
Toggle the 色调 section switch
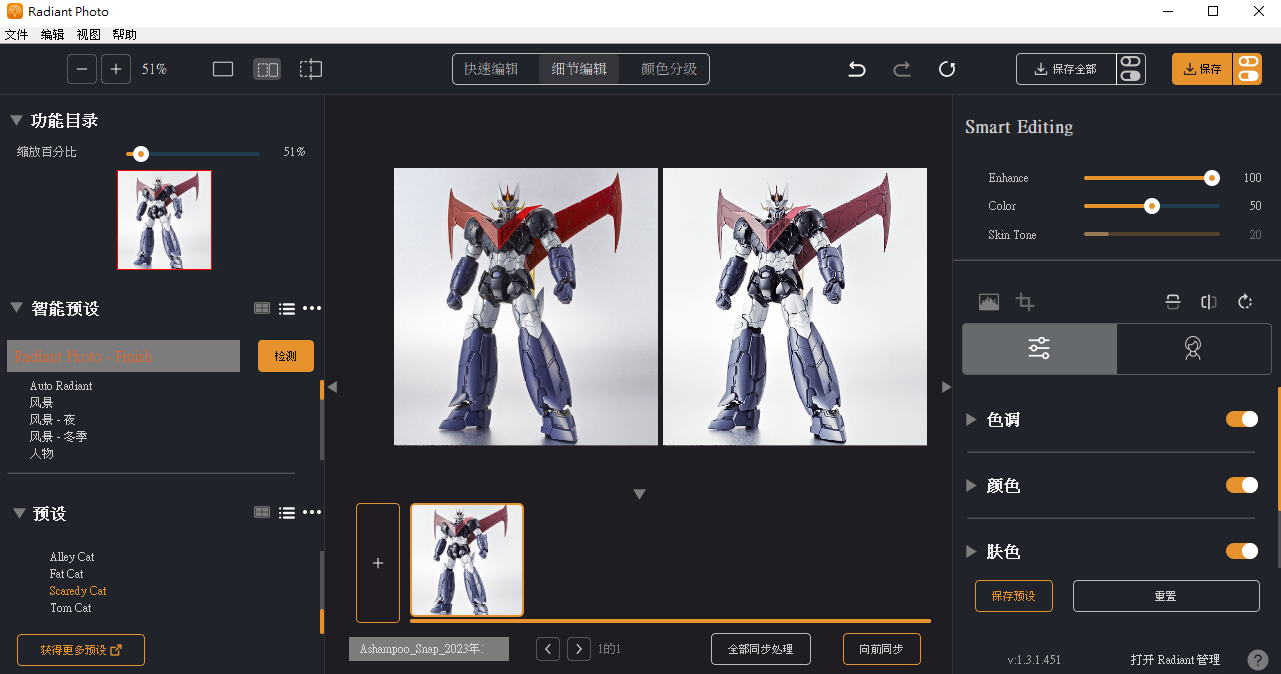point(1242,419)
